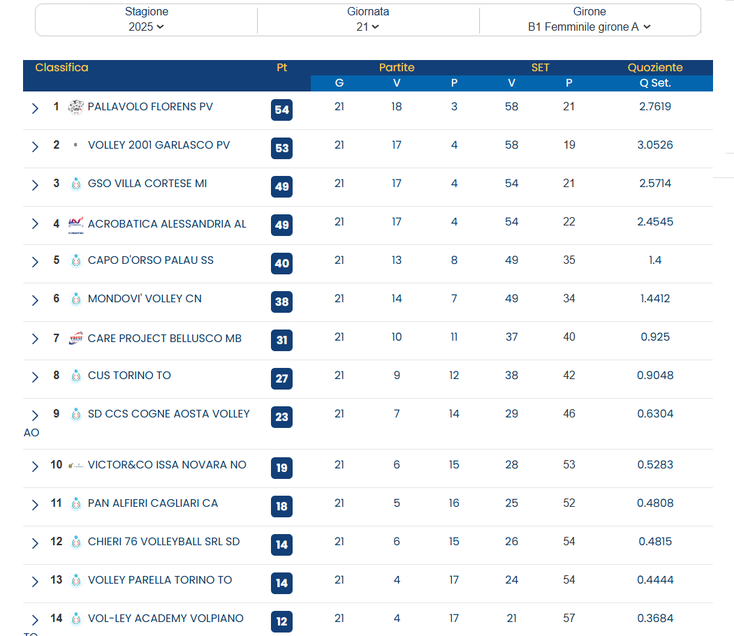Click the Pt column header
734x636 pixels.
(282, 68)
